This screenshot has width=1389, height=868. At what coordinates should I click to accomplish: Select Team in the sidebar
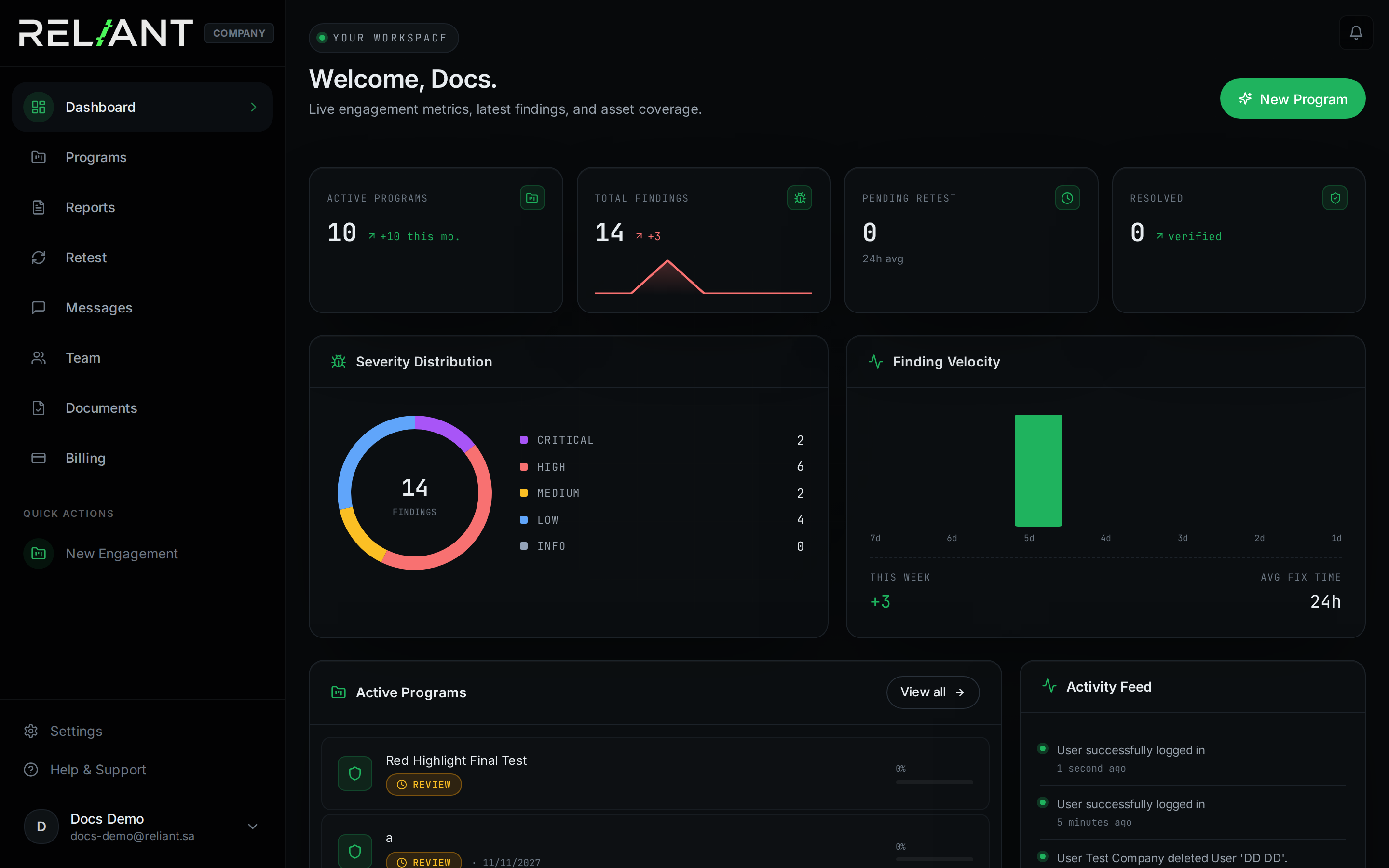(142, 358)
